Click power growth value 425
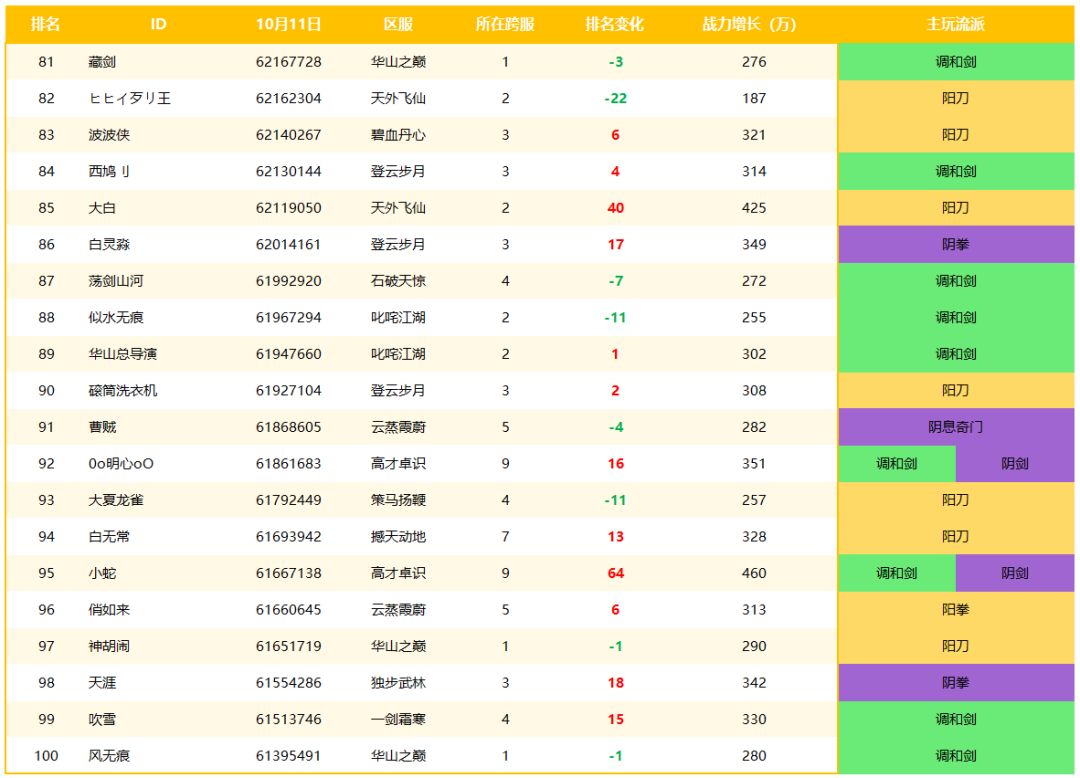The height and width of the screenshot is (778, 1080). point(754,208)
